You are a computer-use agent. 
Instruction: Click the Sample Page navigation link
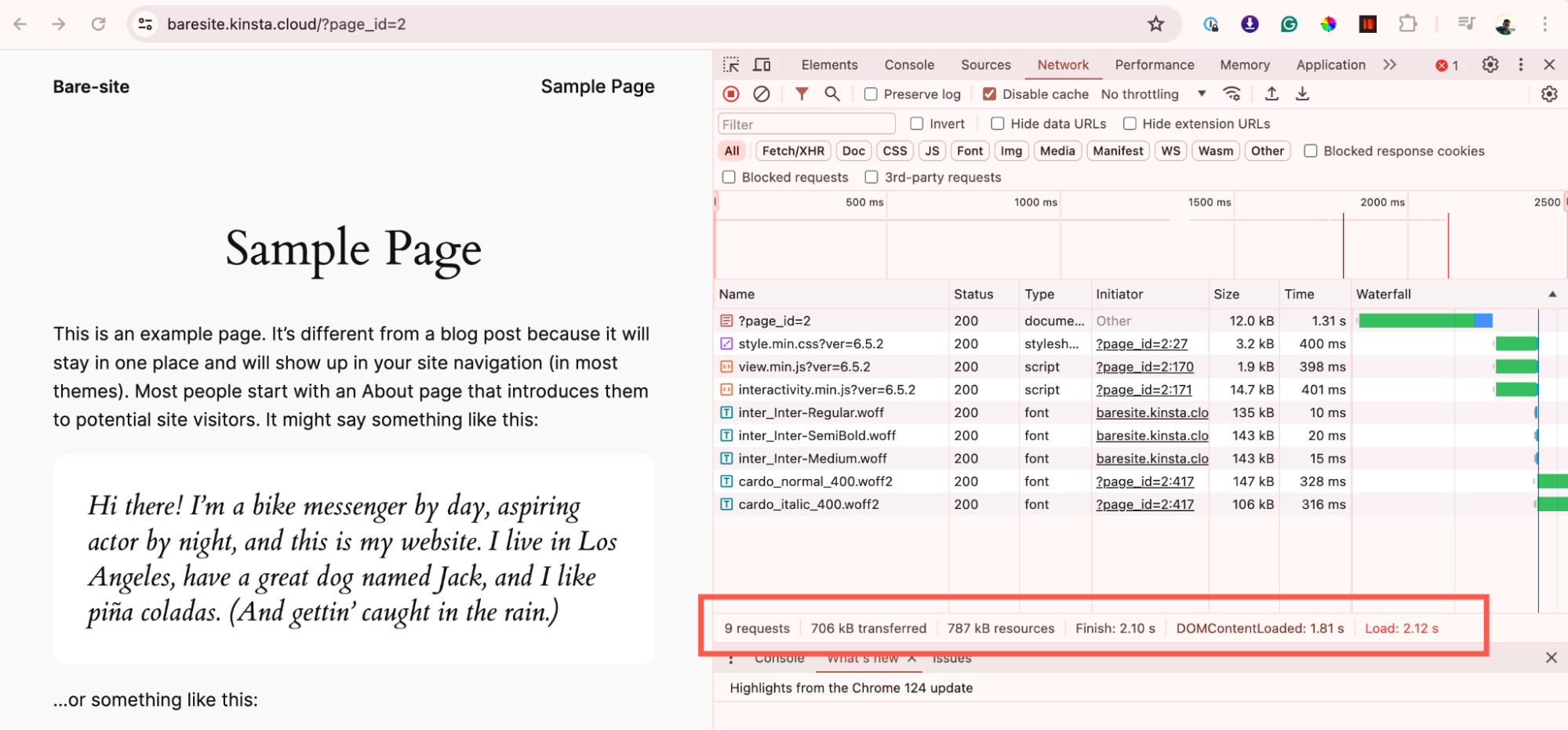pos(598,87)
